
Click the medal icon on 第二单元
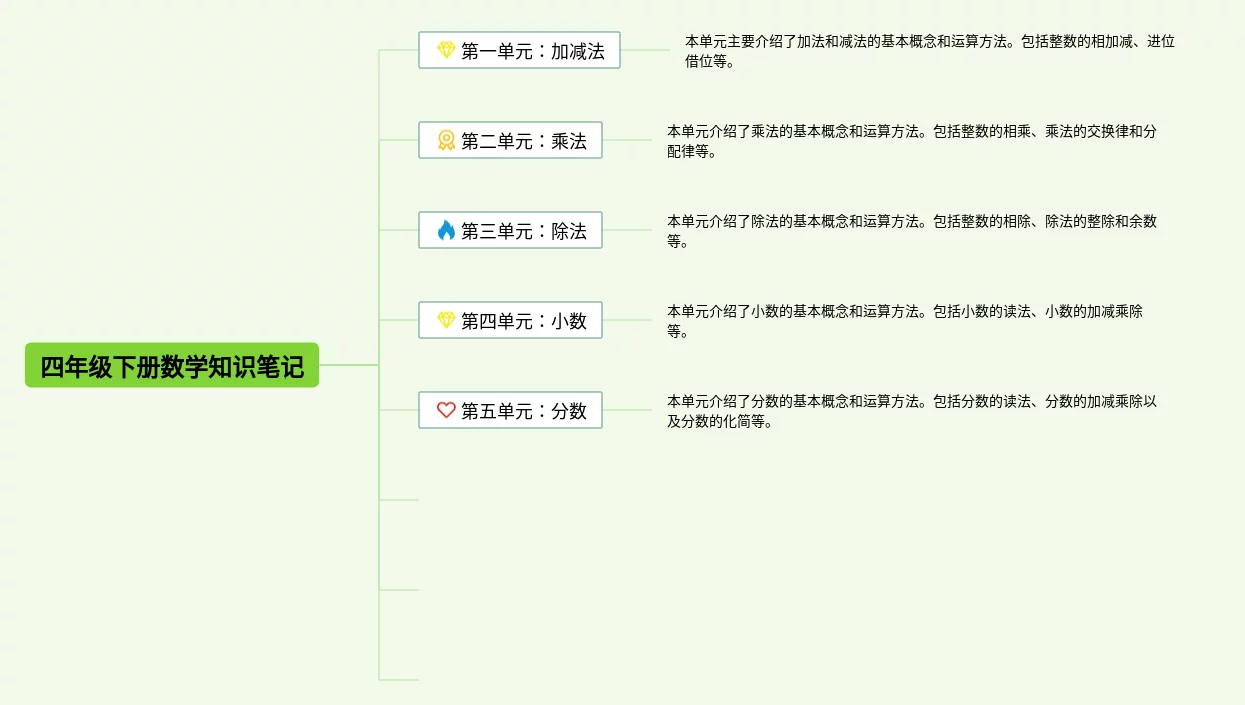click(446, 140)
